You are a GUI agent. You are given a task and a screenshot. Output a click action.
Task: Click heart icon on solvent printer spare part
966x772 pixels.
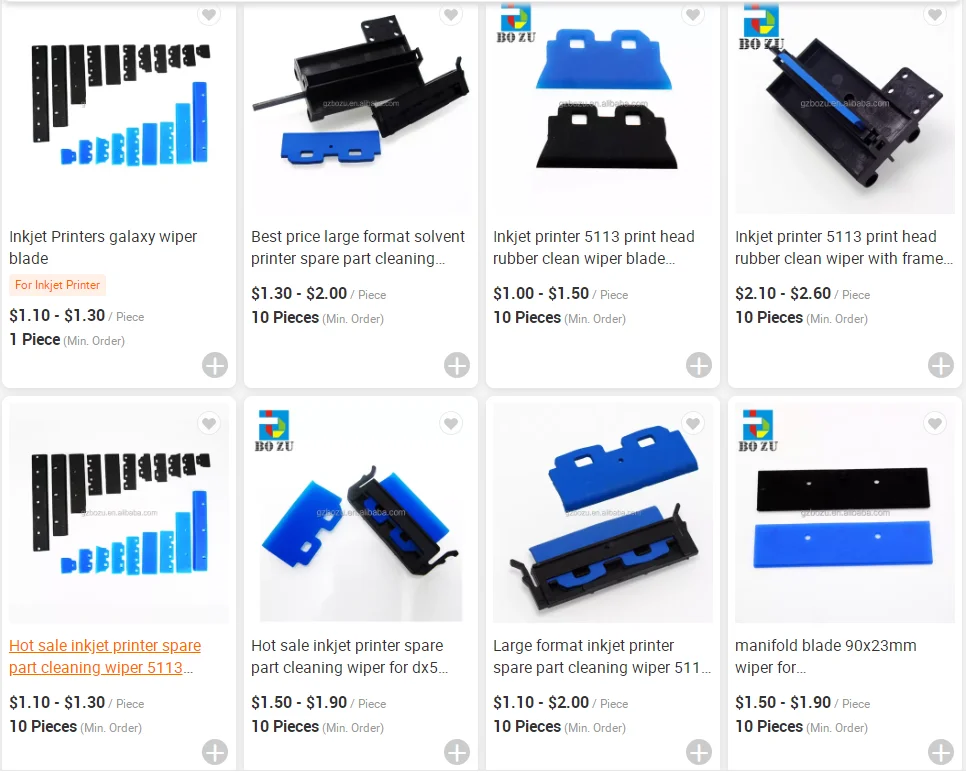pyautogui.click(x=451, y=14)
